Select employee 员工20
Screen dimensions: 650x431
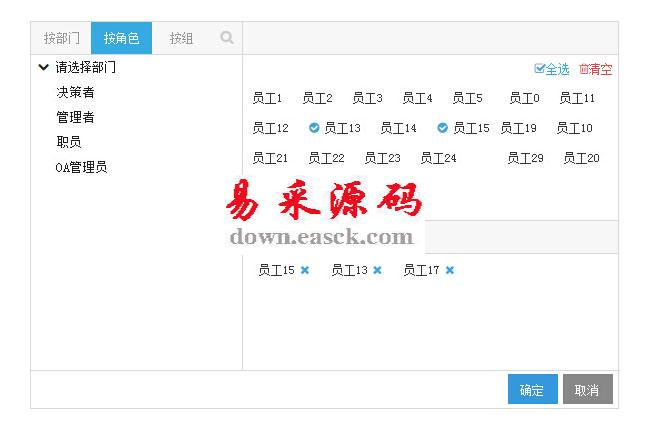(582, 158)
